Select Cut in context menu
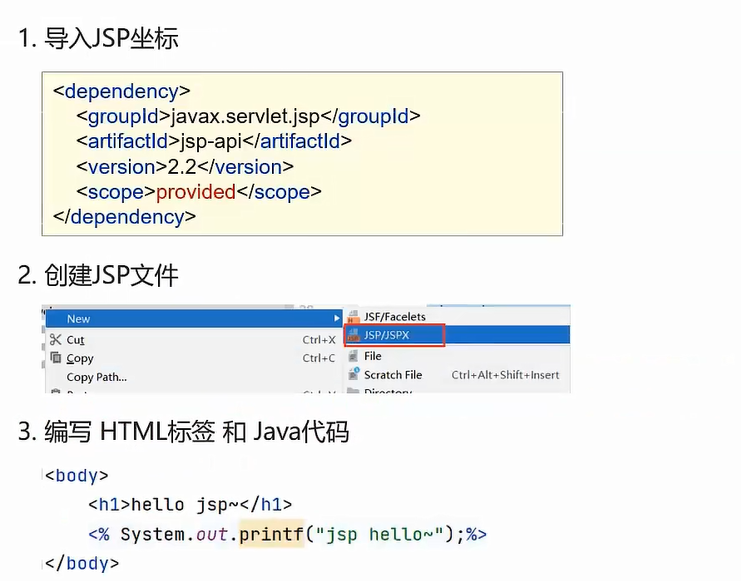This screenshot has height=581, width=741. pyautogui.click(x=194, y=339)
